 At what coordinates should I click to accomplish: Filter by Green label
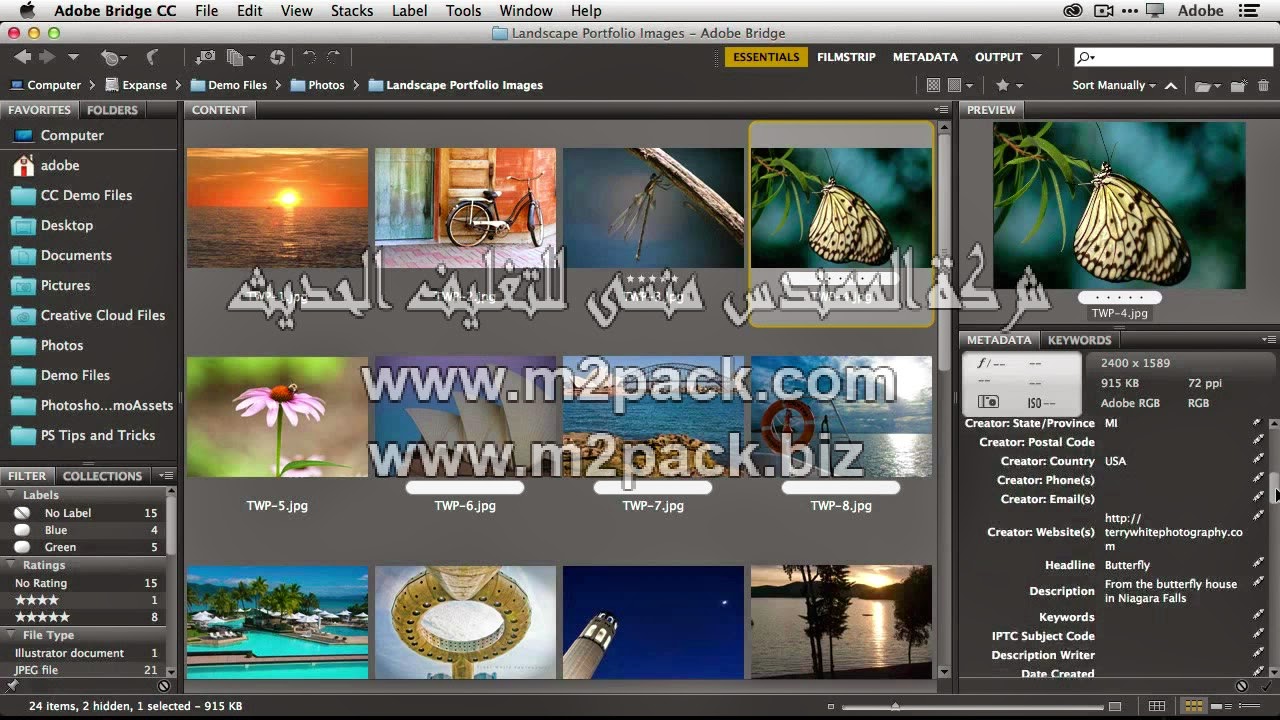tap(85, 547)
